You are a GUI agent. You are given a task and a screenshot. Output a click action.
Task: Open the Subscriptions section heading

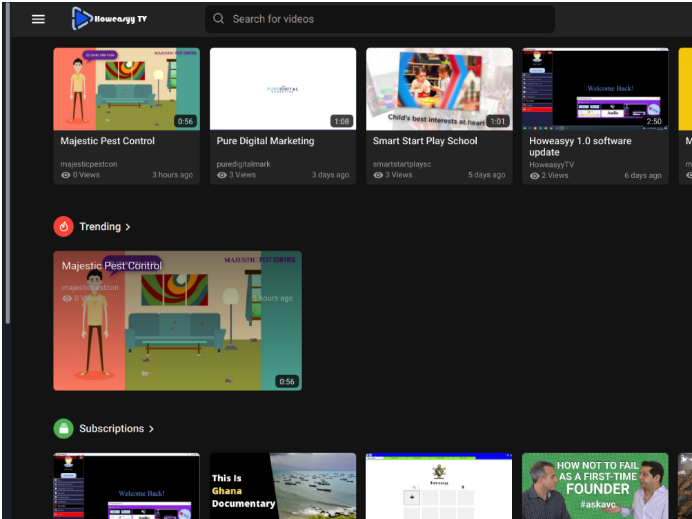(111, 429)
